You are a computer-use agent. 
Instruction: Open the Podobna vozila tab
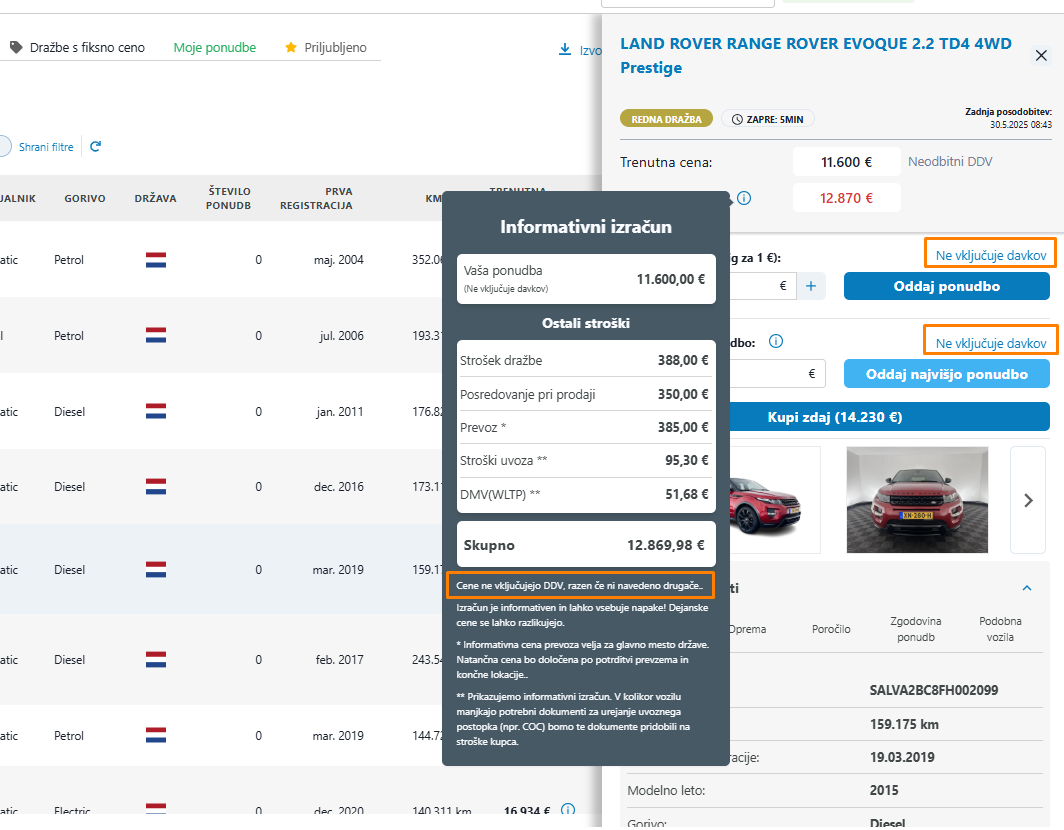(1000, 629)
